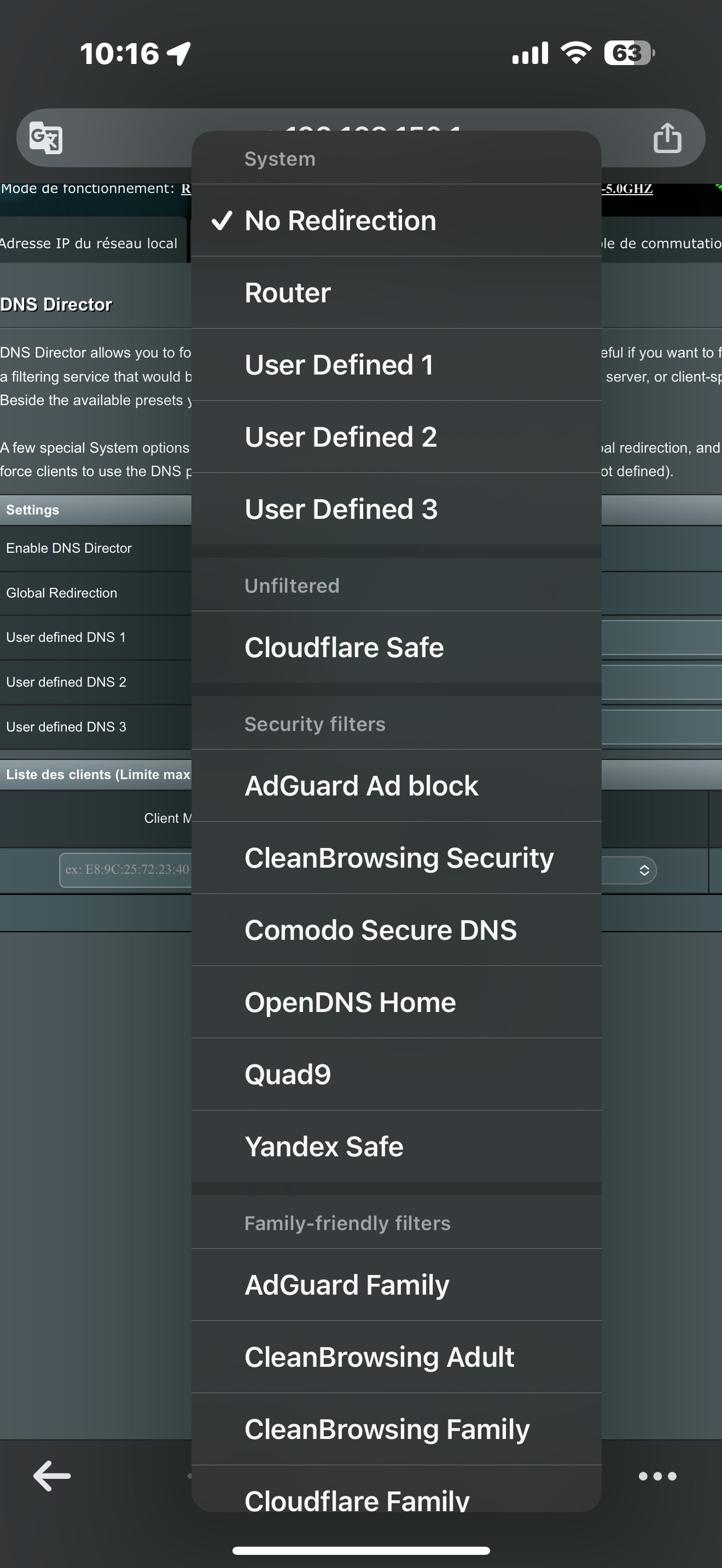Select Cloudflare Family option
Screen dimensions: 722x1568
tap(397, 1490)
